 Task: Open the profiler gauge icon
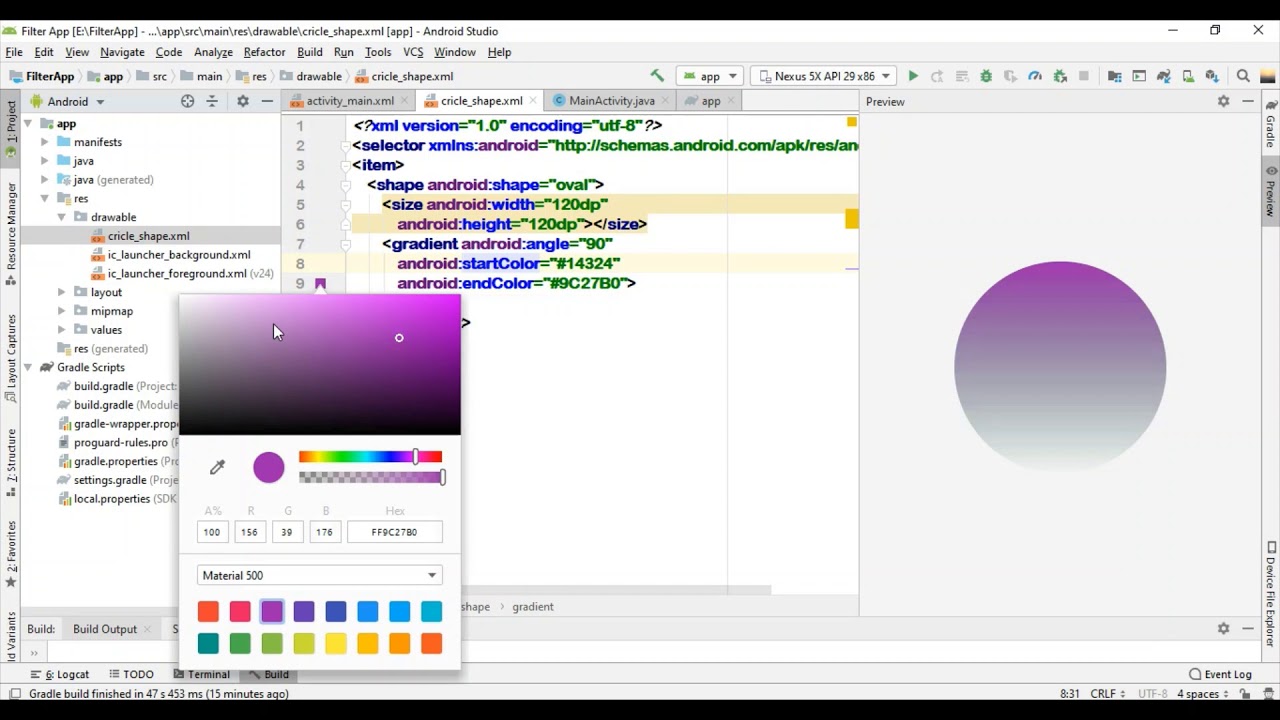coord(1035,76)
